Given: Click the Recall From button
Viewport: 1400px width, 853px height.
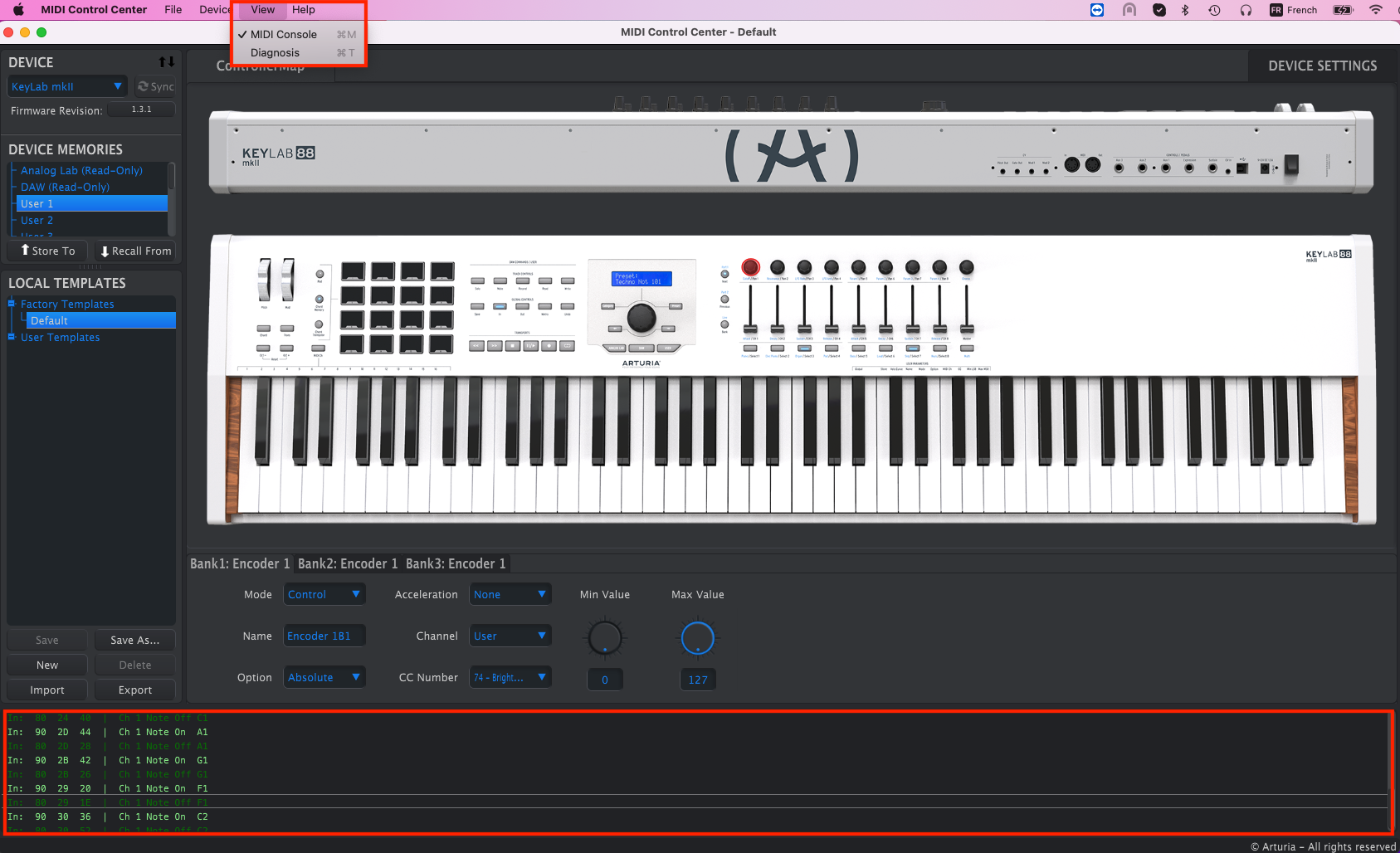Looking at the screenshot, I should (x=134, y=251).
